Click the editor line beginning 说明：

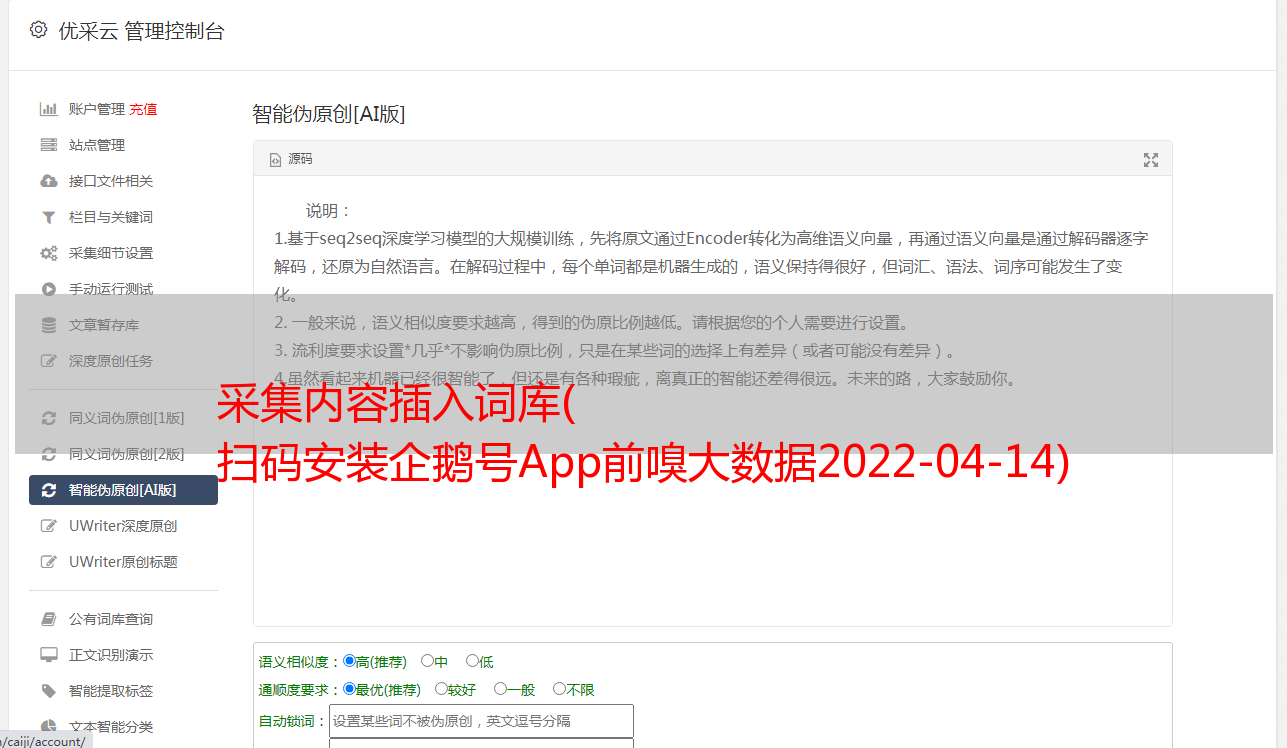point(329,211)
